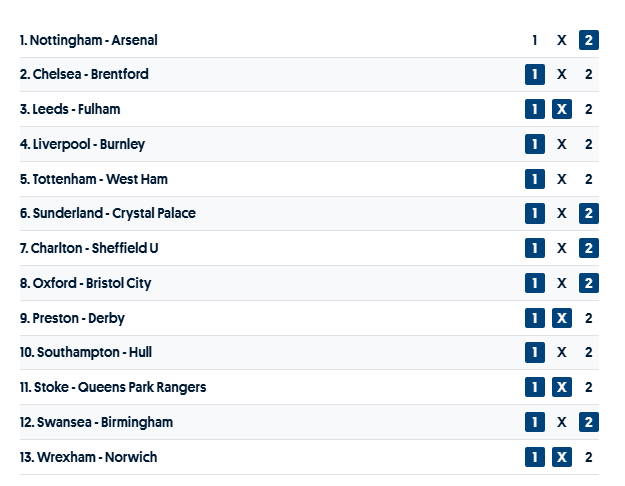Select draw for Nottingham - Arsenal
Image resolution: width=625 pixels, height=486 pixels.
562,40
